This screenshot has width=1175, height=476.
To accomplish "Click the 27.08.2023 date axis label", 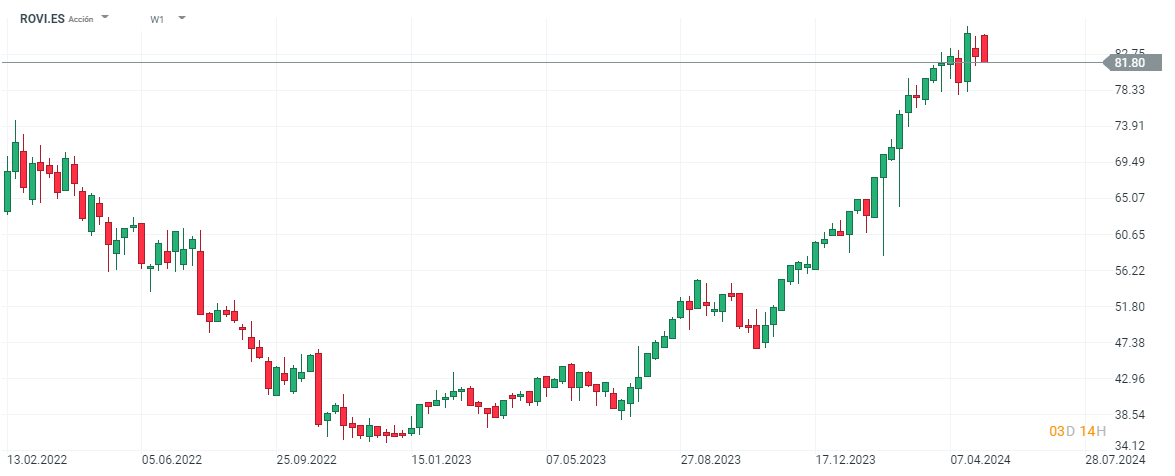I will (711, 460).
